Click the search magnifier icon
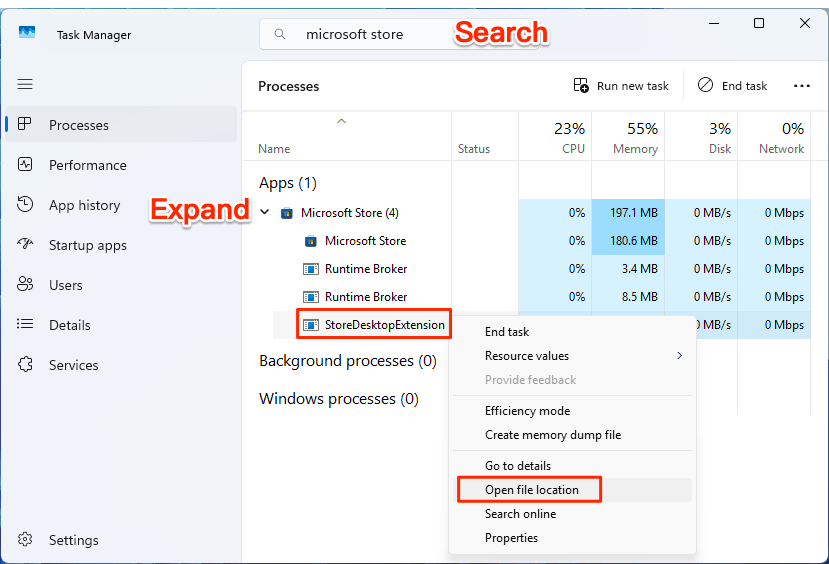This screenshot has width=829, height=564. (280, 34)
